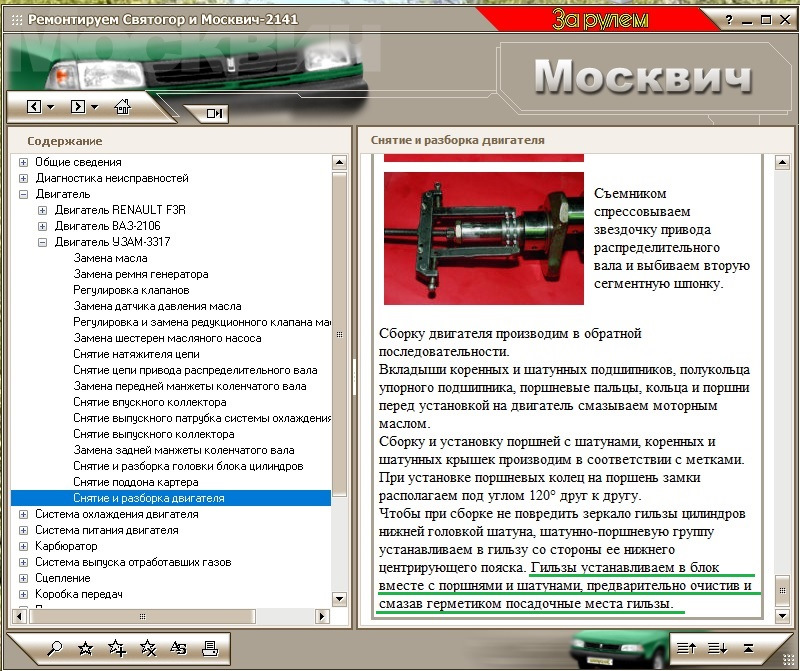Remove bookmark with the crossed star icon

(x=148, y=649)
